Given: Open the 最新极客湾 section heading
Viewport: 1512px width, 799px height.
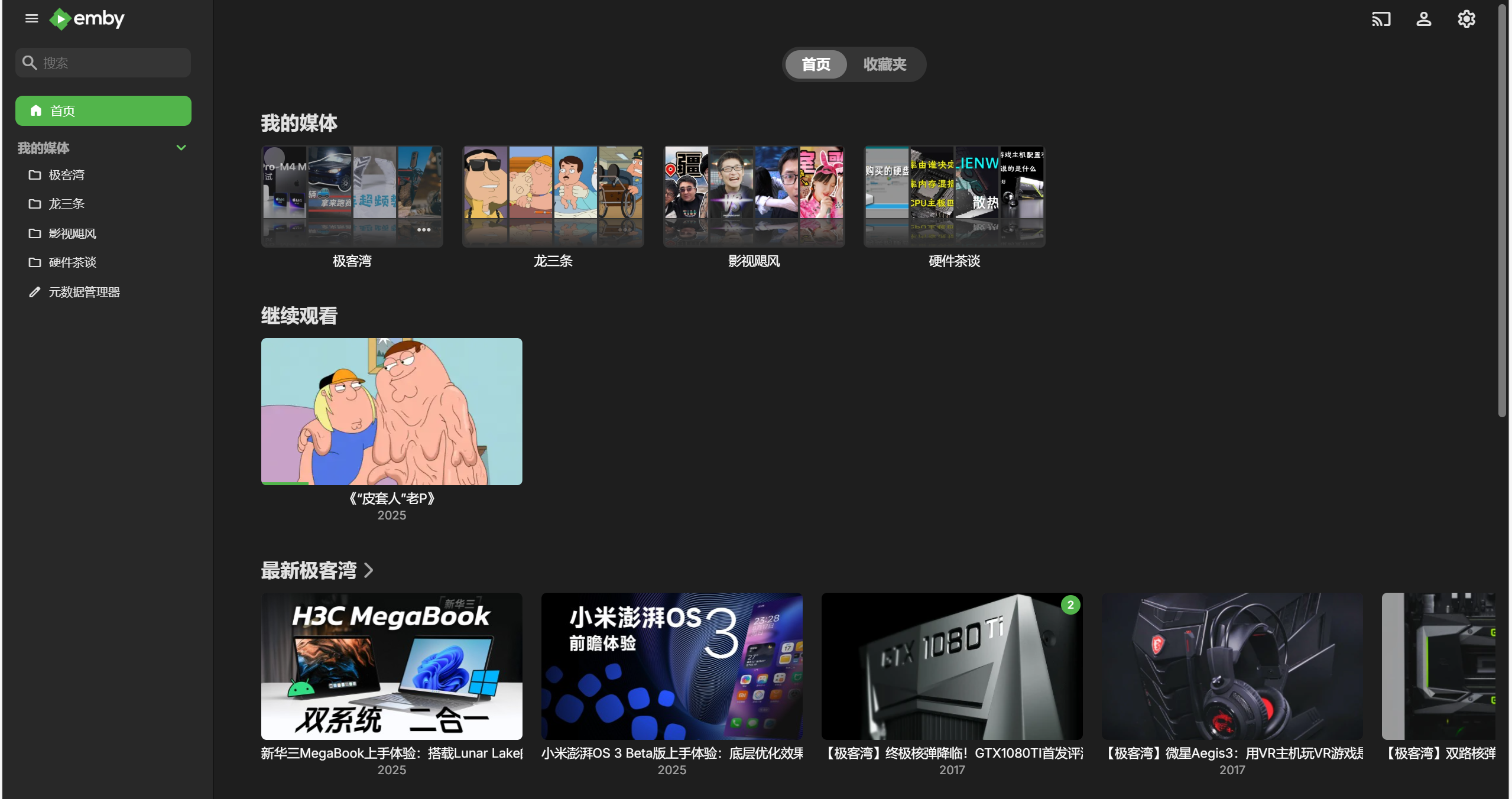Looking at the screenshot, I should 309,570.
